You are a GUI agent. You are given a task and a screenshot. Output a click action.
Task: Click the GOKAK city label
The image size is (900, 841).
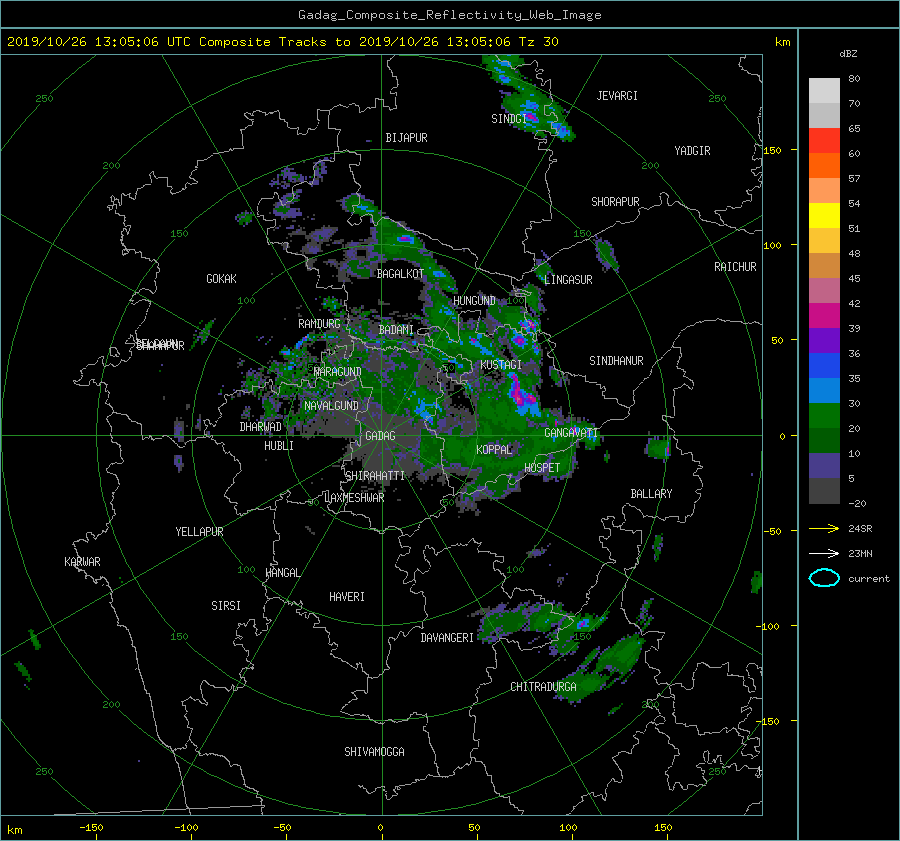tap(222, 279)
